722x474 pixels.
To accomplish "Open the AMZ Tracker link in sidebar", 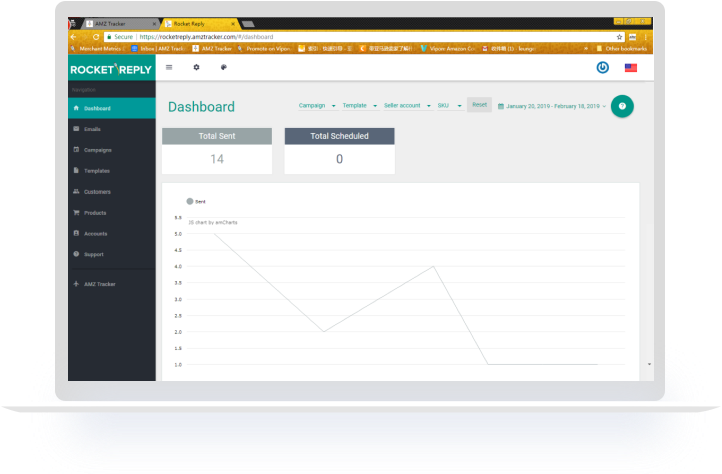I will click(x=99, y=284).
